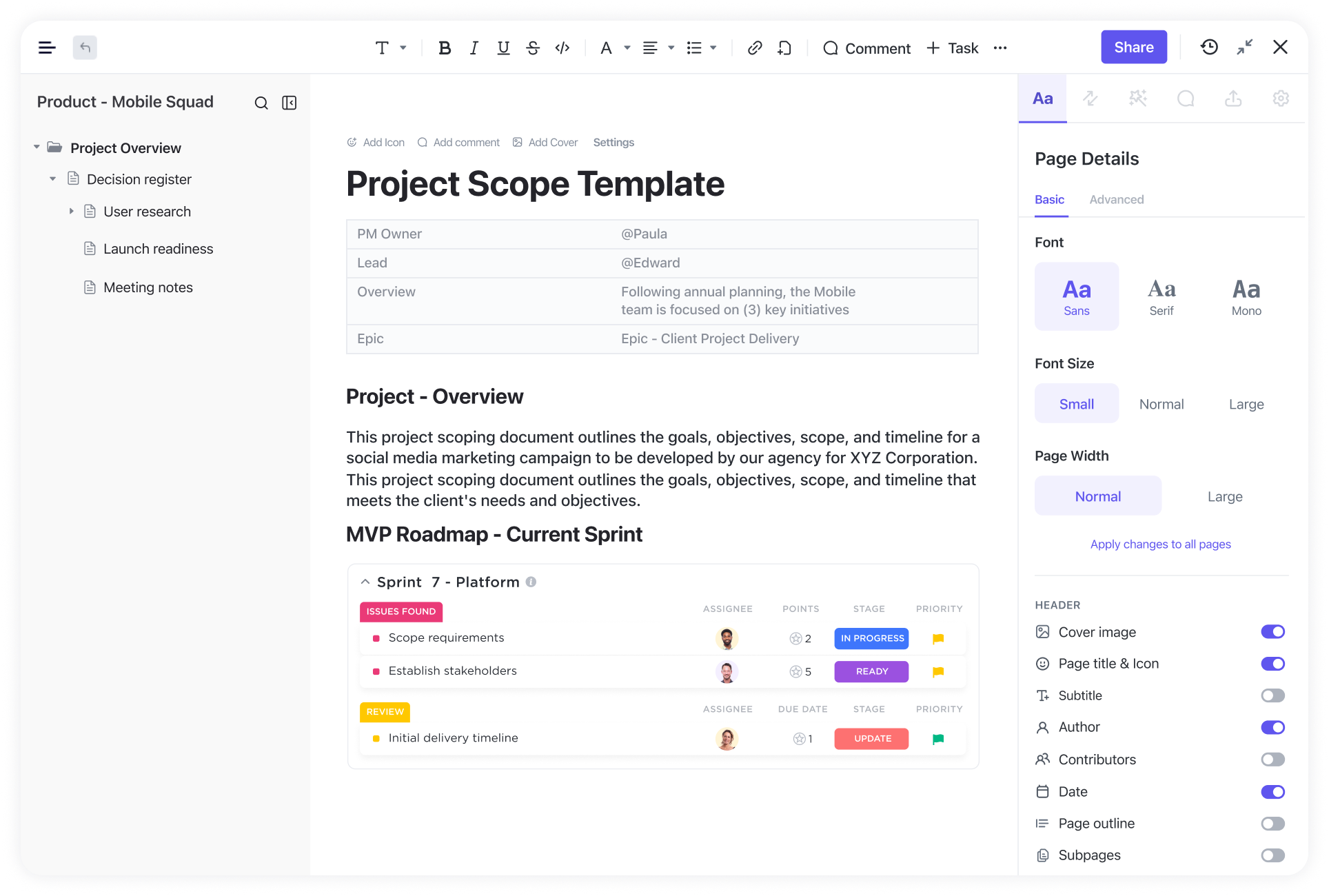The width and height of the screenshot is (1329, 896).
Task: Click the Code inline formatting icon
Action: point(562,47)
